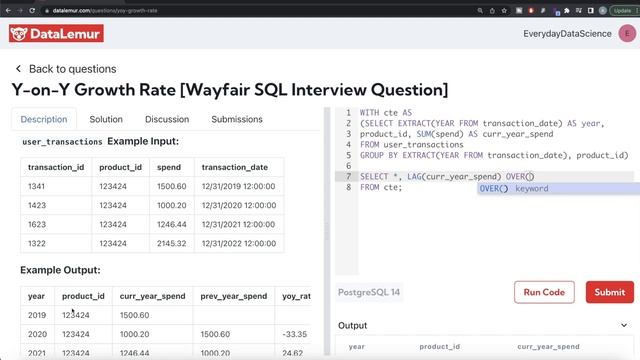Click code line 3 'product_id, SUM(spend)'
The height and width of the screenshot is (360, 640).
(456, 134)
